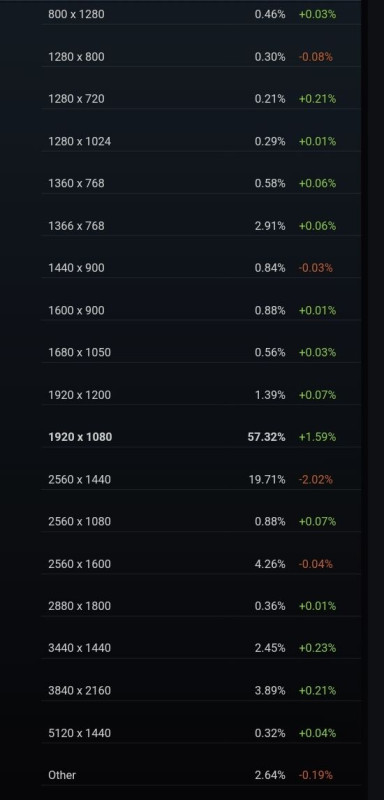Viewport: 384px width, 800px height.
Task: Select the 800 x 1280 resolution row
Action: pyautogui.click(x=201, y=14)
